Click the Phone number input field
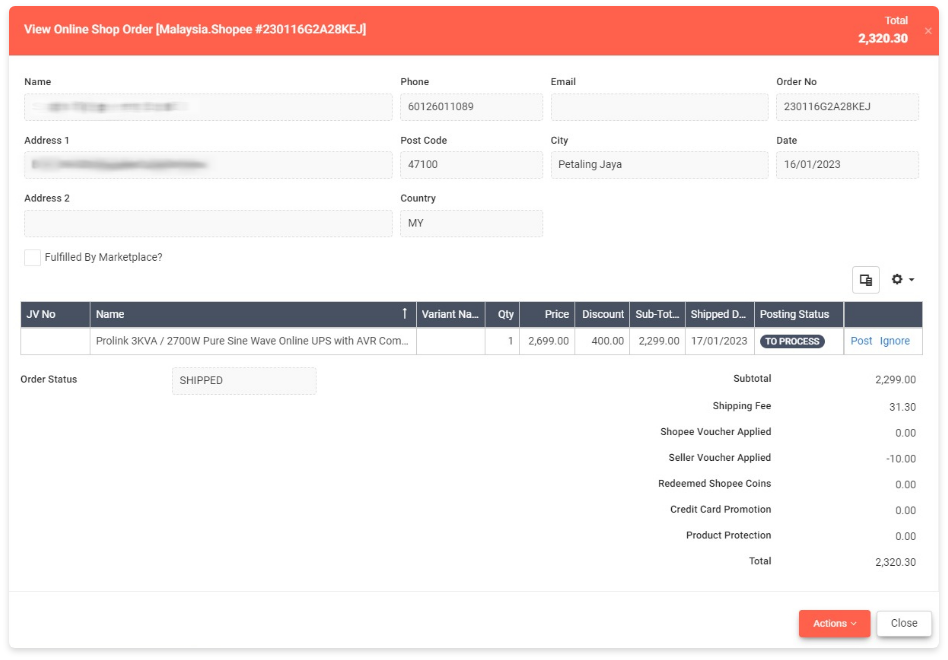Viewport: 948px width, 660px height. tap(471, 107)
